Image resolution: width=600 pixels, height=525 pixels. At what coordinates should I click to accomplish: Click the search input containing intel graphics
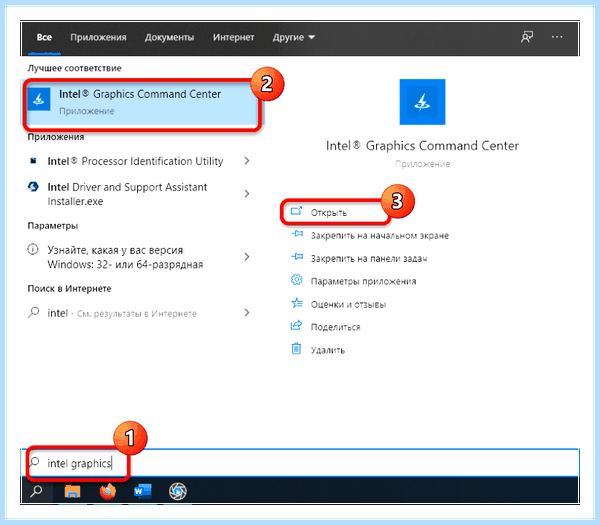[x=300, y=463]
